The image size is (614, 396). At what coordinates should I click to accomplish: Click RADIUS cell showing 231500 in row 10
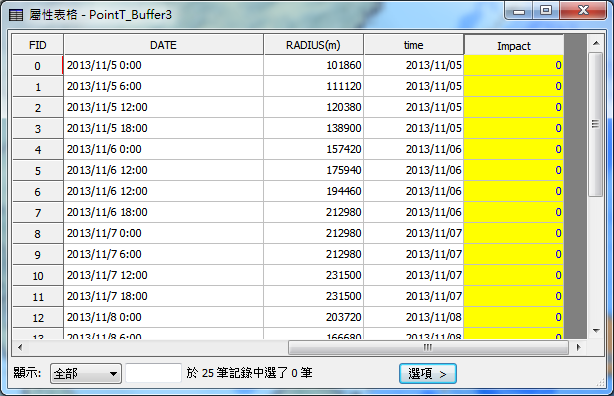tap(313, 275)
